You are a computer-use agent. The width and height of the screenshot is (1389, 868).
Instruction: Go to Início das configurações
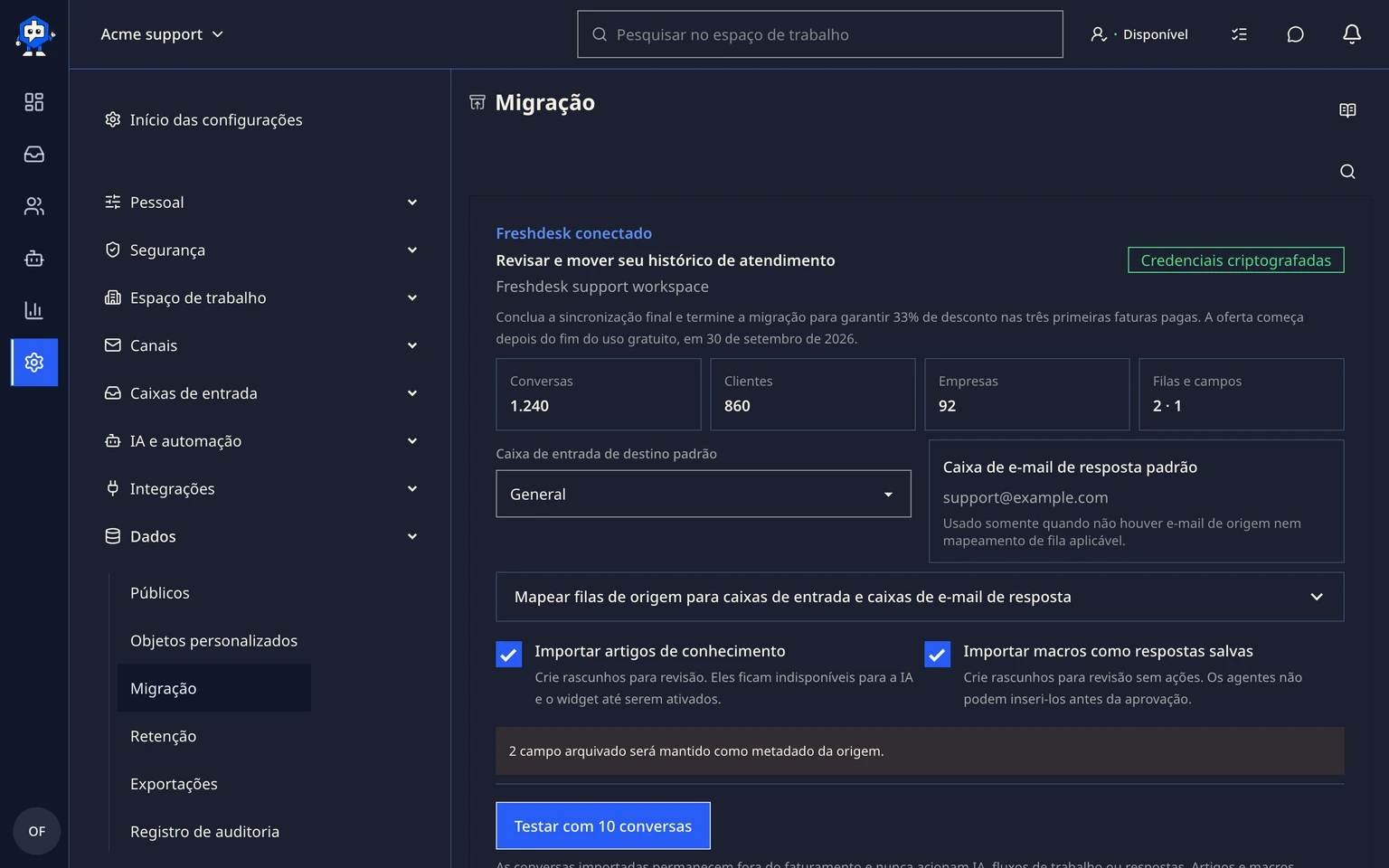point(203,120)
